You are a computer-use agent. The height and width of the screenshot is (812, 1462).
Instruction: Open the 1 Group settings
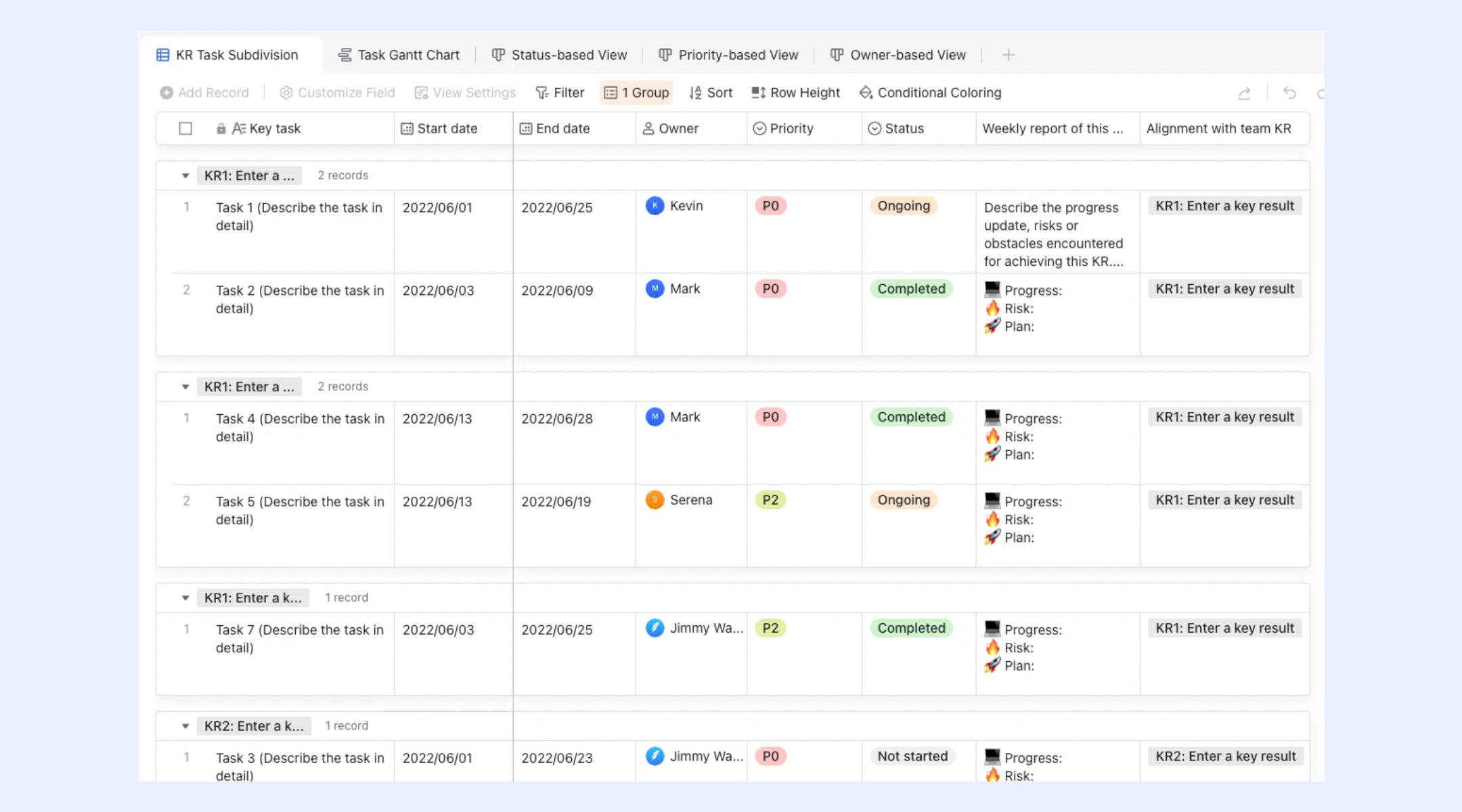pos(636,93)
